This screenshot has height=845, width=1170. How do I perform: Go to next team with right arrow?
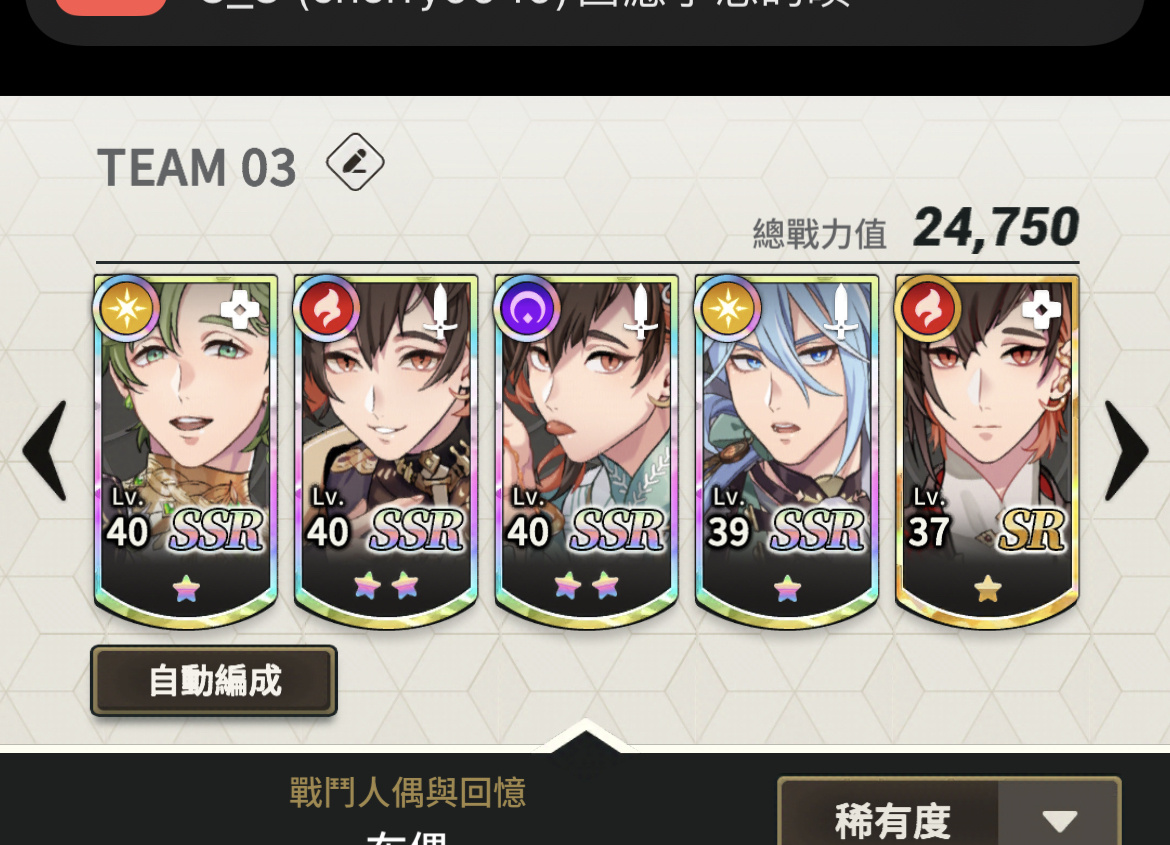pos(1126,450)
